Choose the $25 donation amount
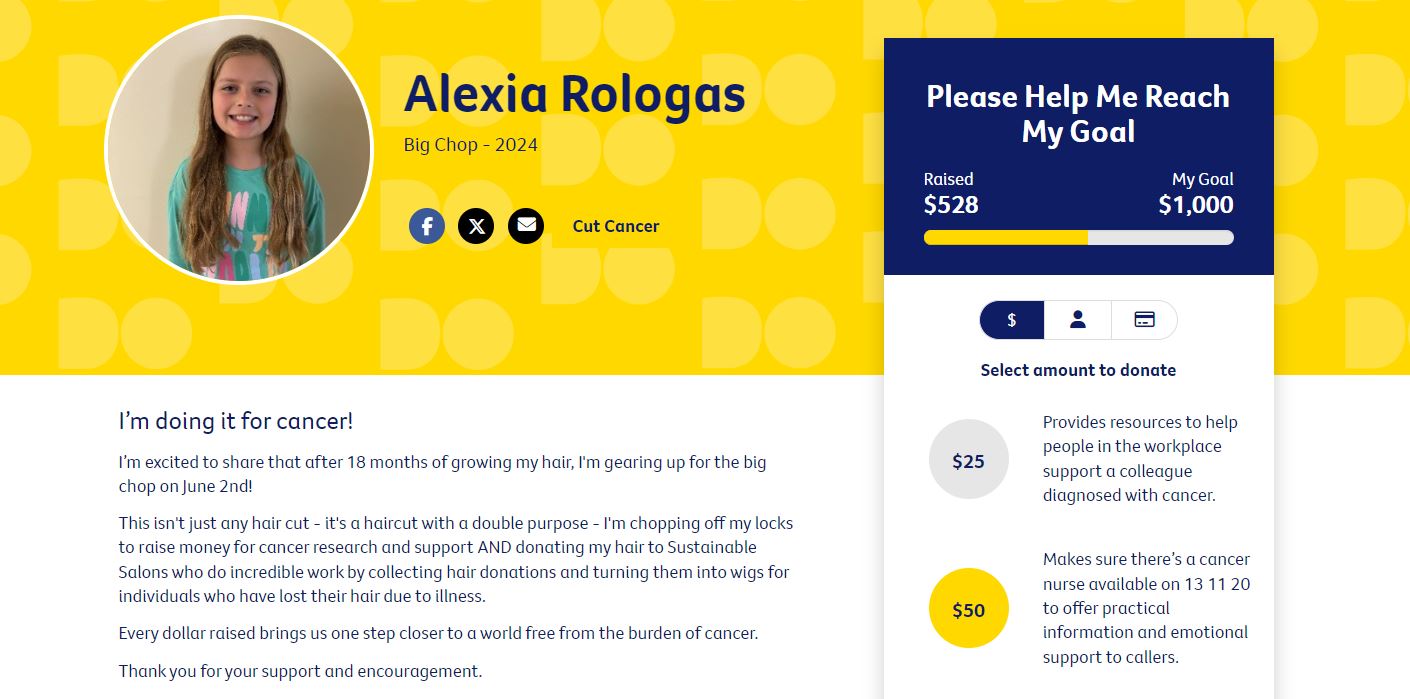The image size is (1410, 699). tap(968, 460)
